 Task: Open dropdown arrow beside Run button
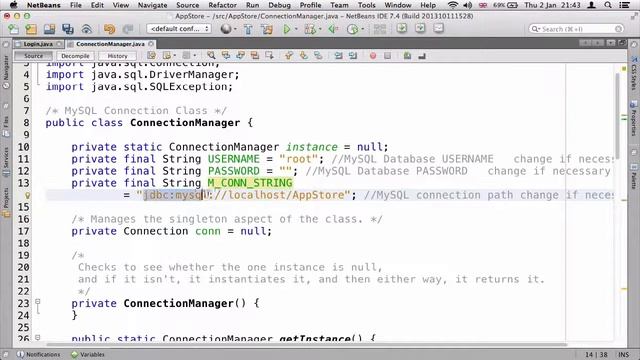(x=296, y=29)
